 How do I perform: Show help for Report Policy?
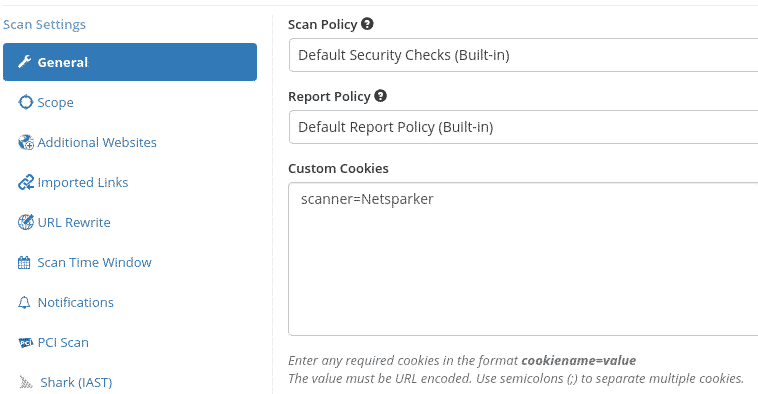(380, 96)
